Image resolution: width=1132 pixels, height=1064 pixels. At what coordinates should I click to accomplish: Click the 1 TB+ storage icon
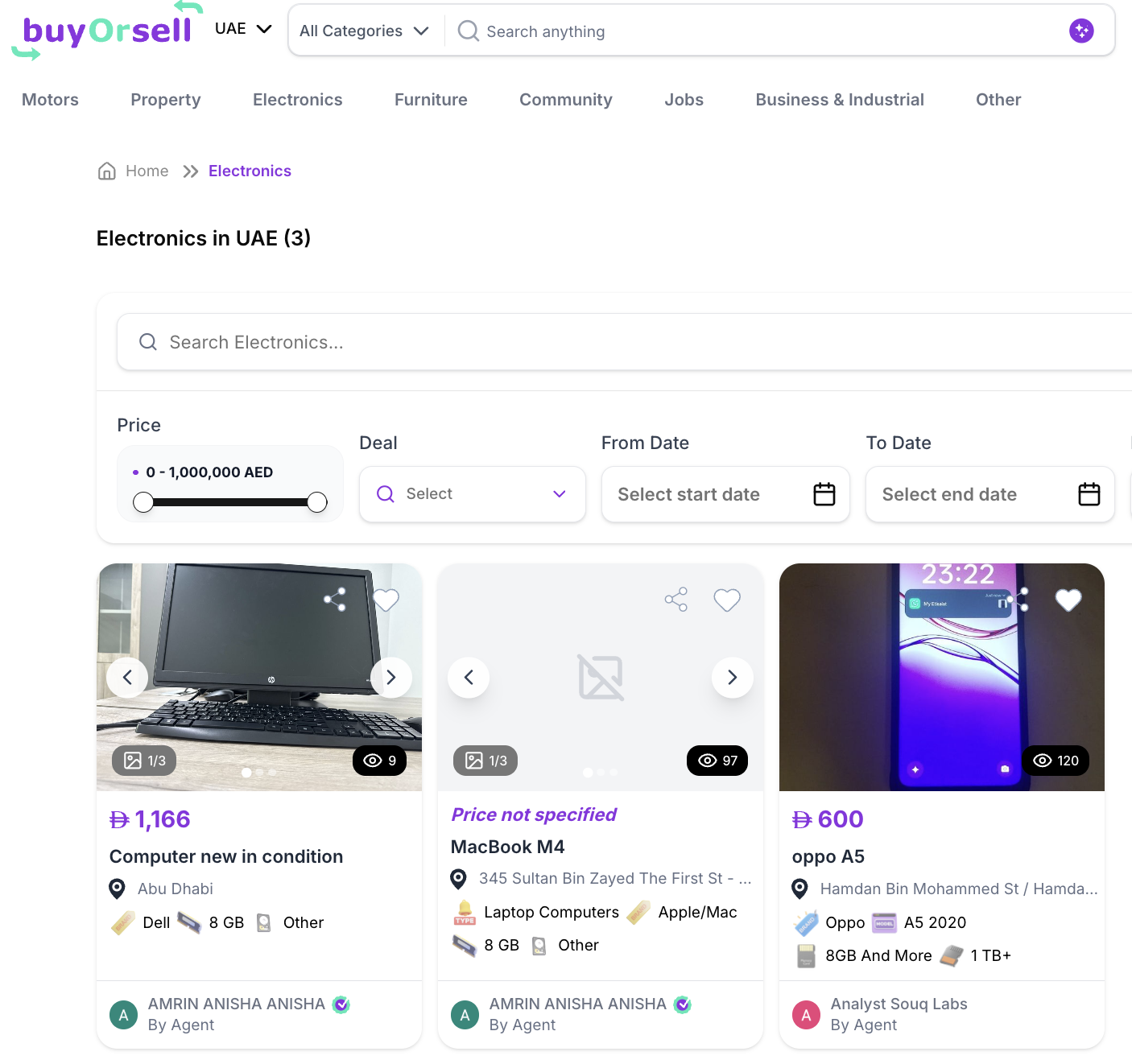click(x=952, y=955)
